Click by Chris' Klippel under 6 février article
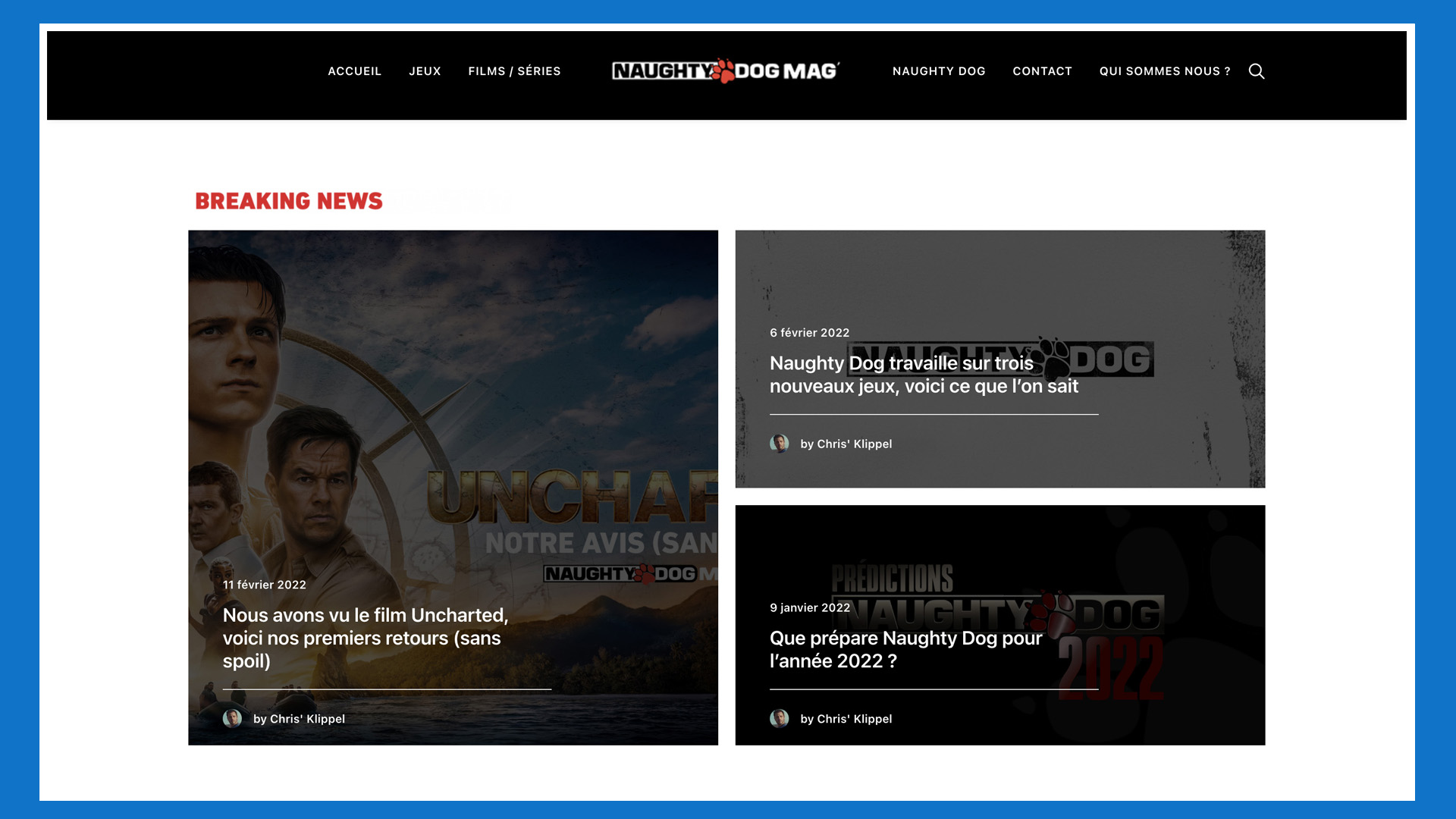 coord(846,444)
